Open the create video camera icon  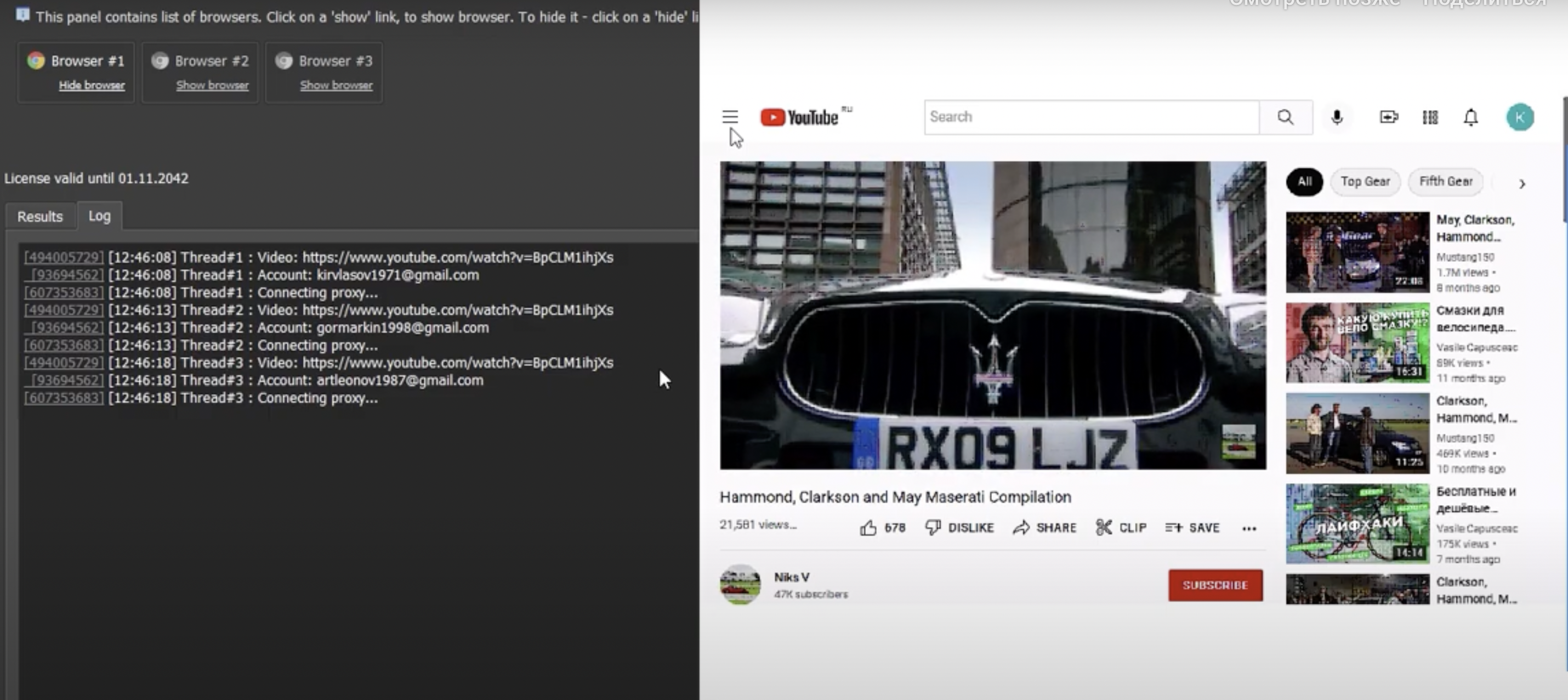pos(1388,117)
